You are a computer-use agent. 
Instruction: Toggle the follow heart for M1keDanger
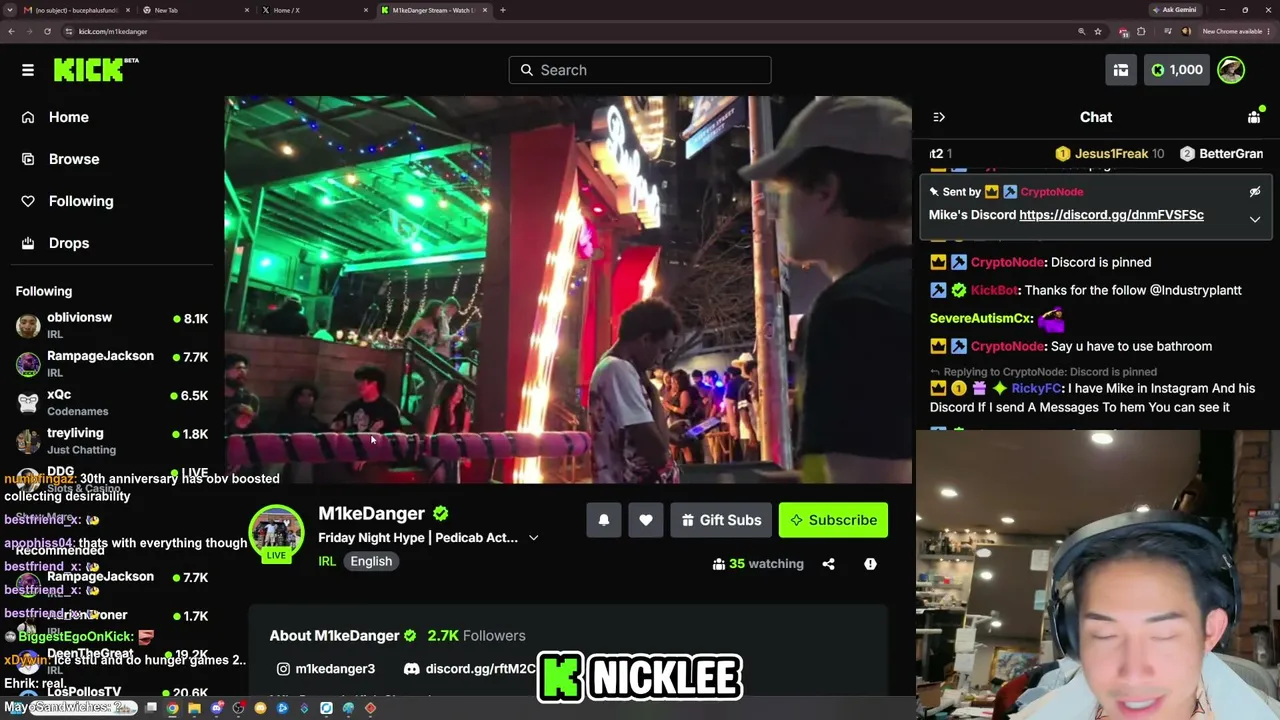pos(646,520)
